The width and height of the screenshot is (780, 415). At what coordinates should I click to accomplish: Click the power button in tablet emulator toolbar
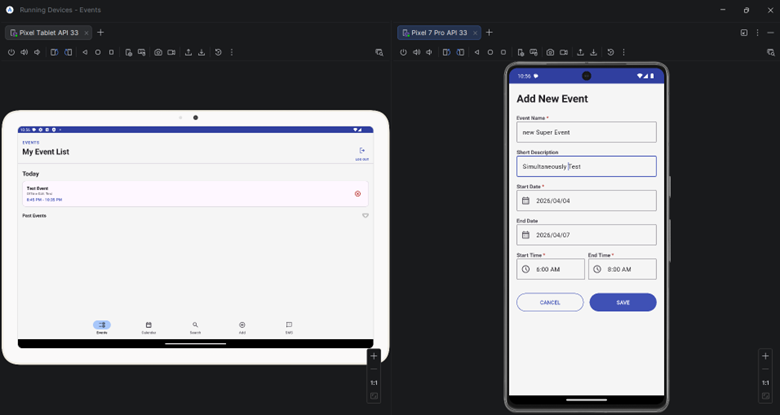tap(11, 52)
